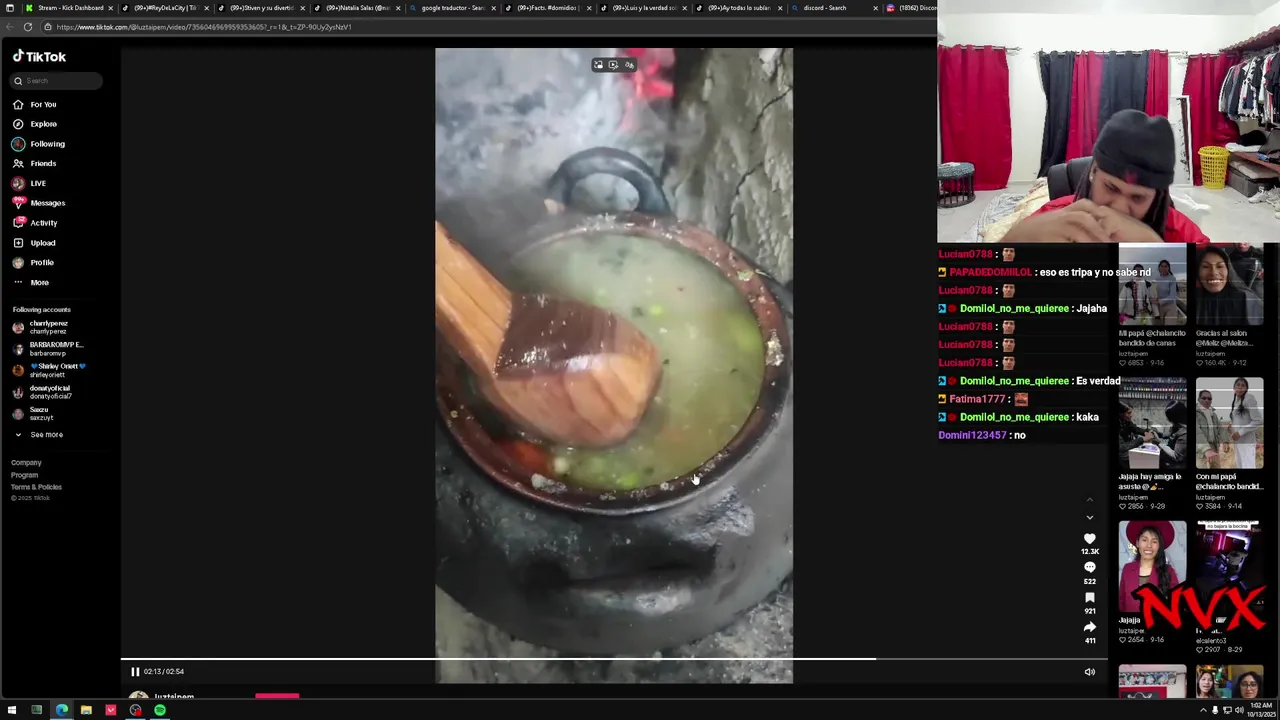This screenshot has height=720, width=1280.
Task: Switch to the Natalia Salas tab
Action: coord(356,8)
